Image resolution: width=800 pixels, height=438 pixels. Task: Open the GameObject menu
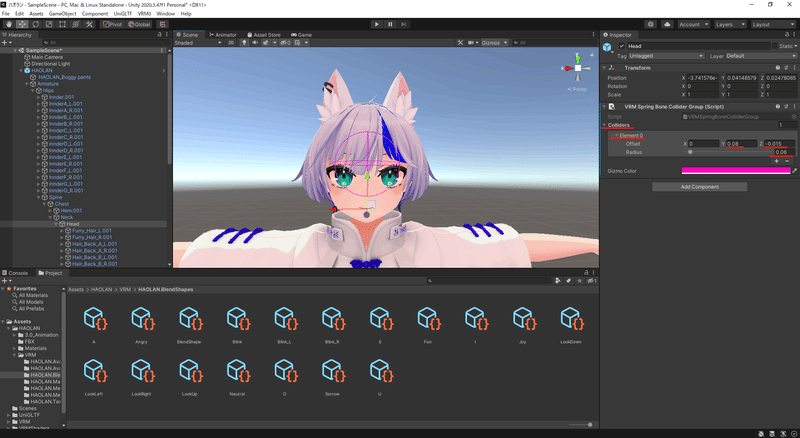pyautogui.click(x=62, y=14)
